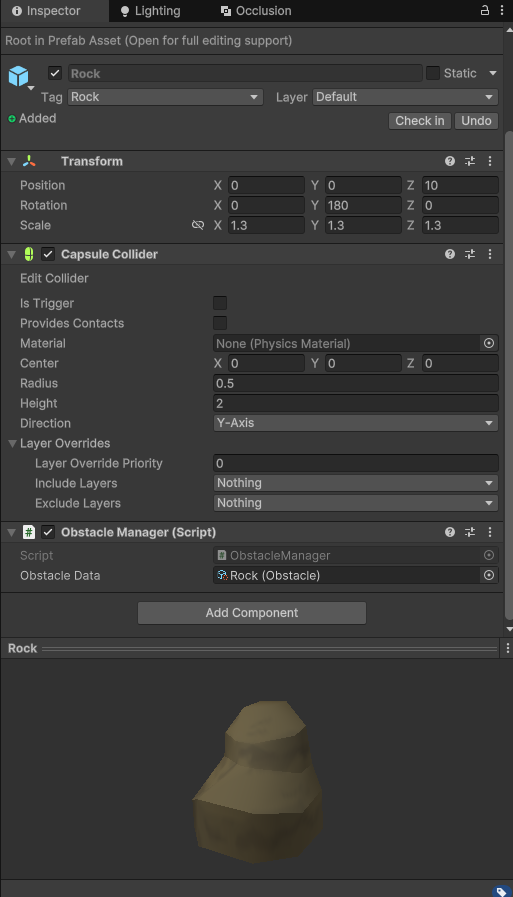
Task: Click the Rock prefab cube icon
Action: pyautogui.click(x=18, y=76)
